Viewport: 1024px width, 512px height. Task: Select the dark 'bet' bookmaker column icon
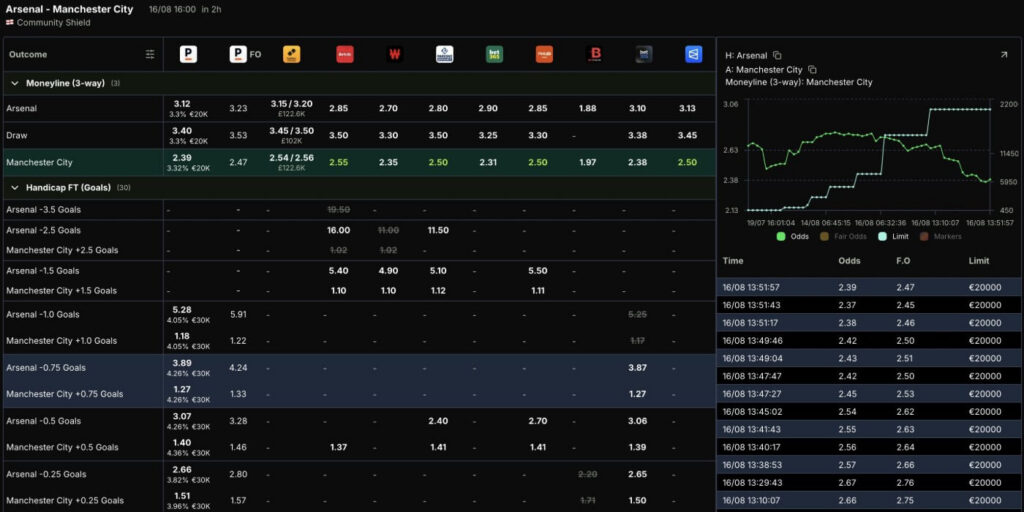click(x=643, y=54)
